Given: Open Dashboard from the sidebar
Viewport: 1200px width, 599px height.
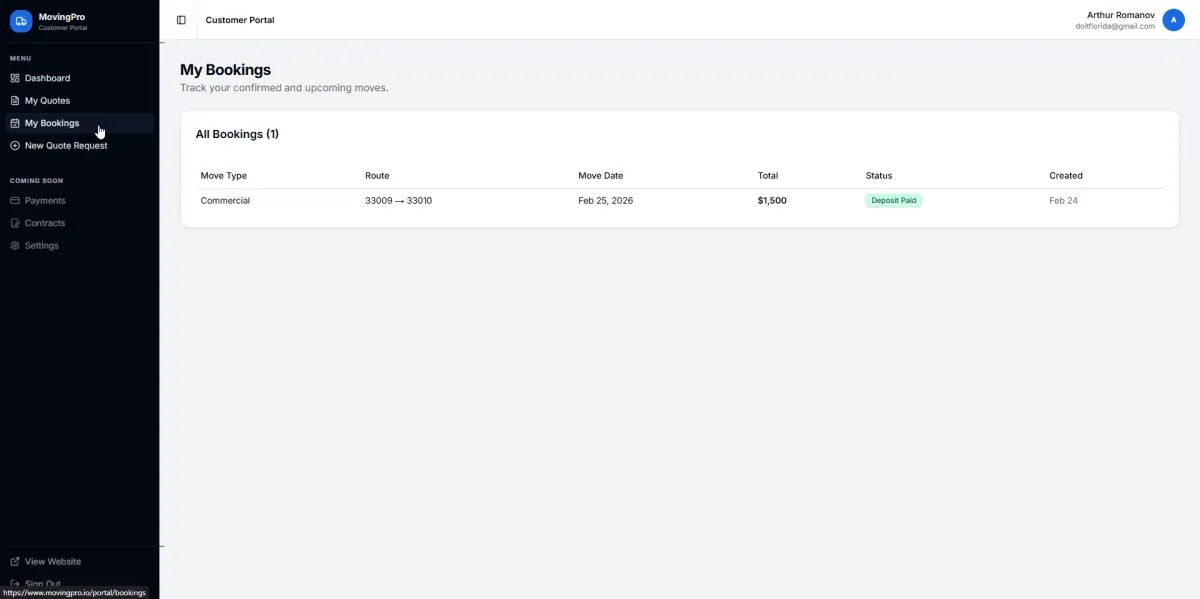Looking at the screenshot, I should (x=47, y=78).
